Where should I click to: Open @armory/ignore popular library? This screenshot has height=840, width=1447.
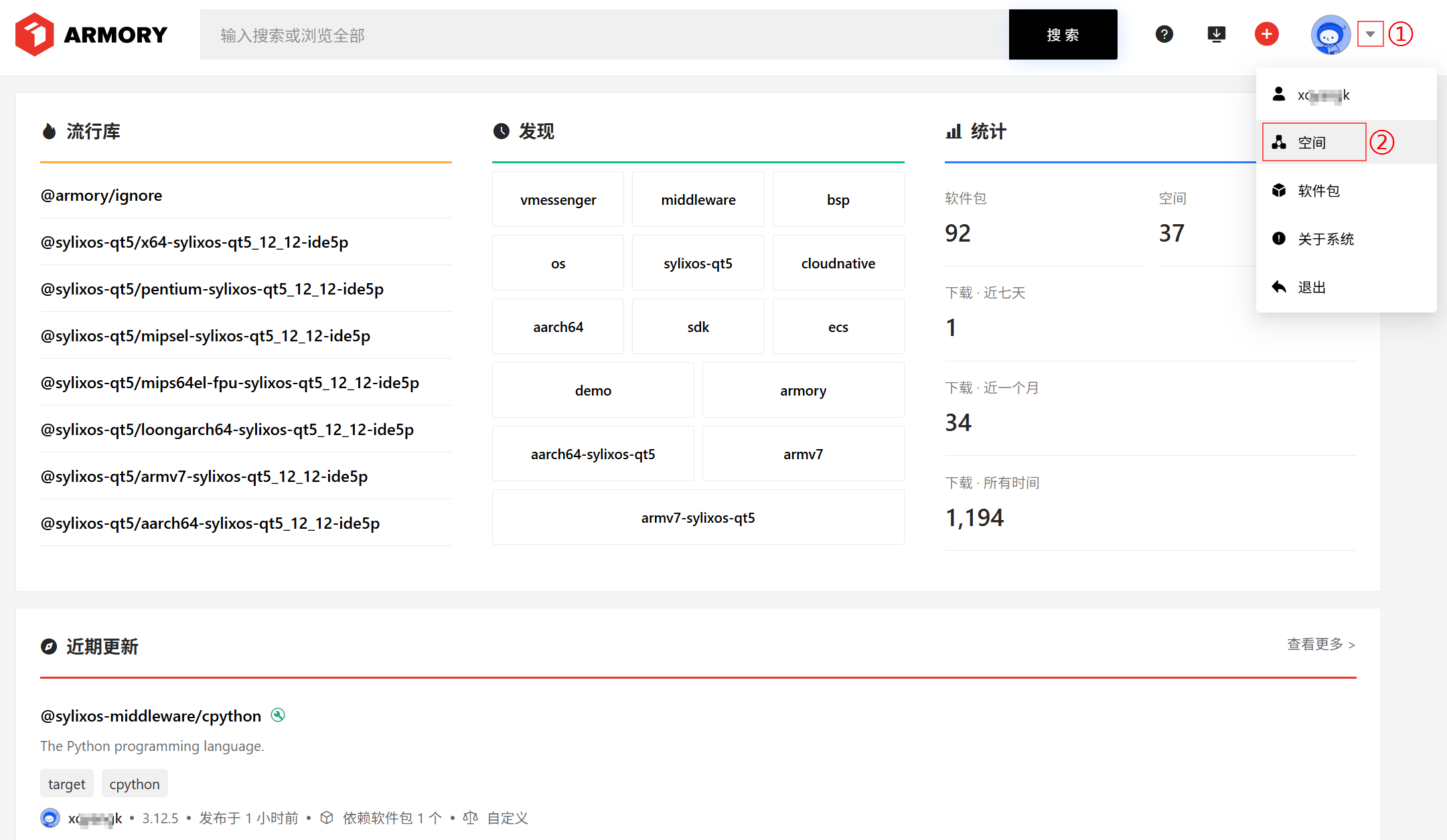click(102, 195)
